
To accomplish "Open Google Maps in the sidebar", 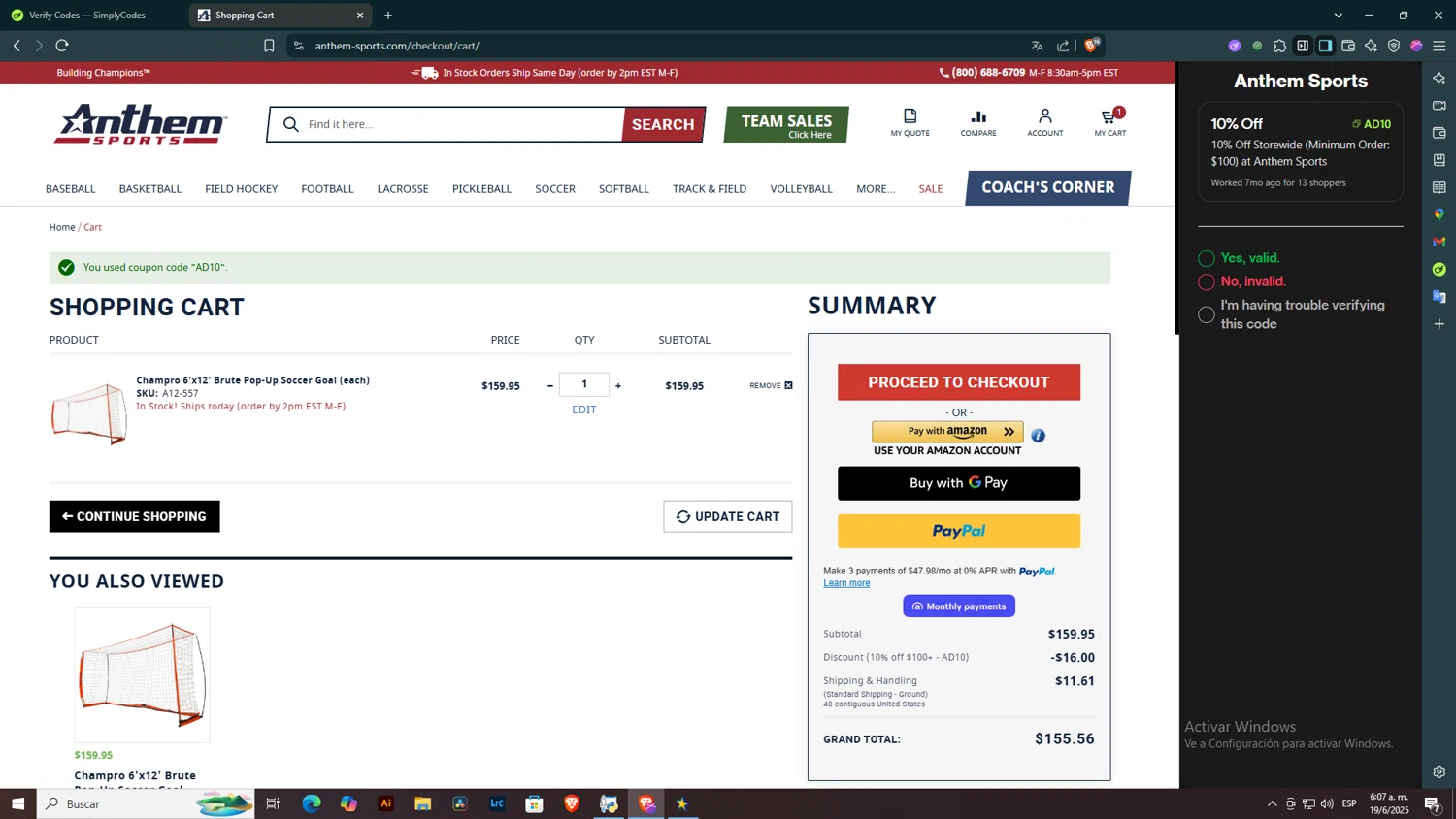I will (x=1439, y=214).
